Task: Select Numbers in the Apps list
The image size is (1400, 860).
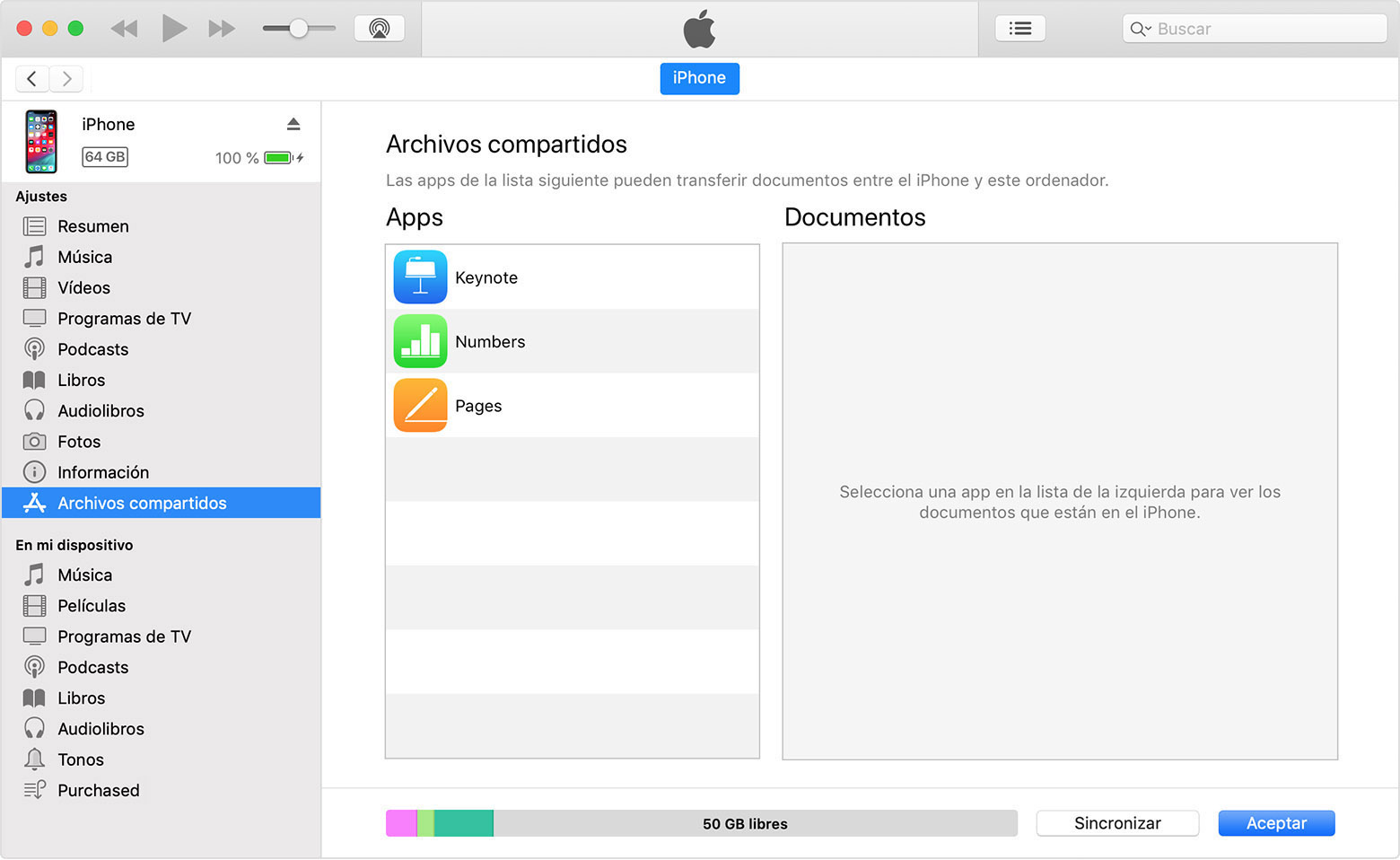Action: (x=573, y=341)
